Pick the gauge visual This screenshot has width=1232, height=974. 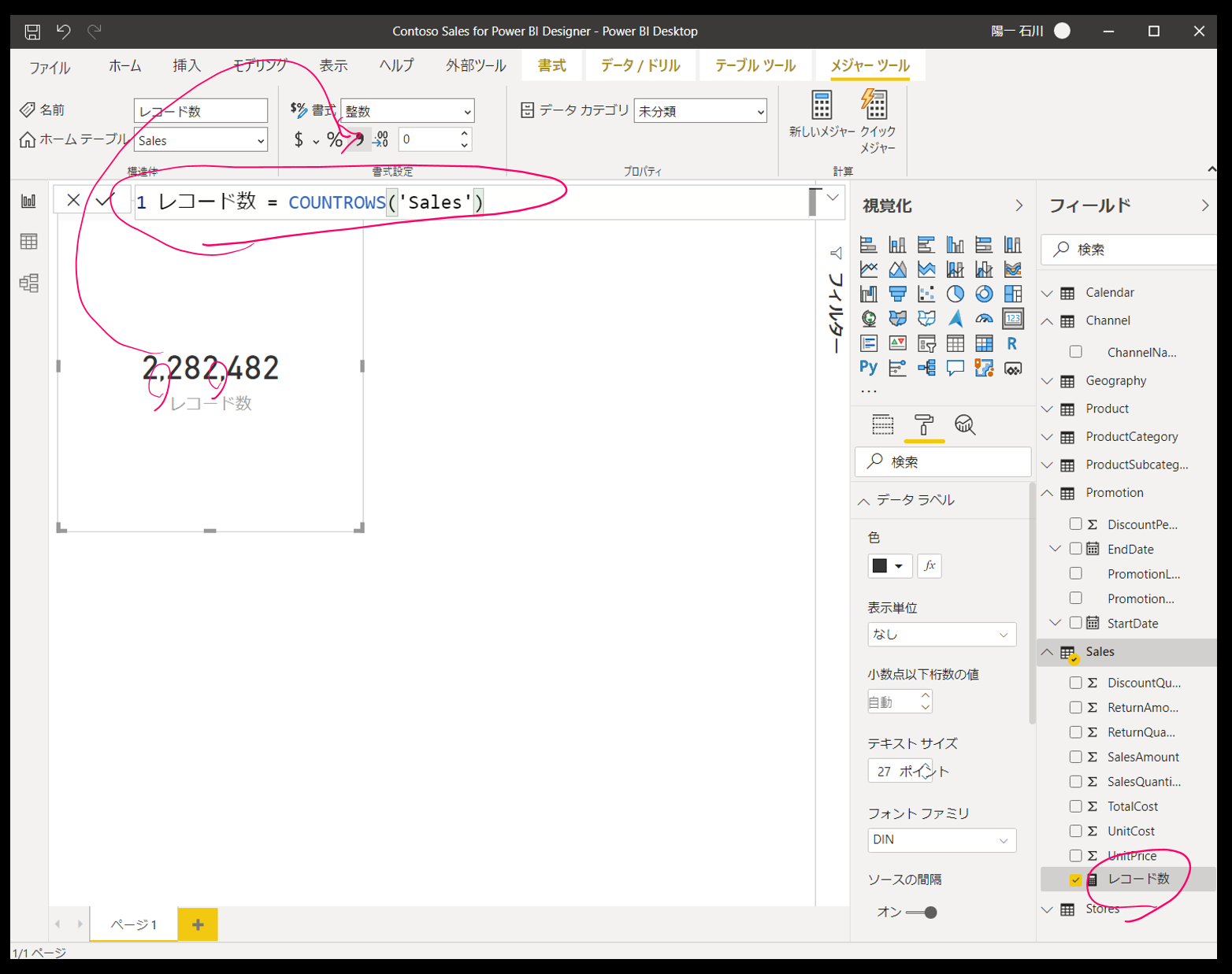pyautogui.click(x=984, y=318)
